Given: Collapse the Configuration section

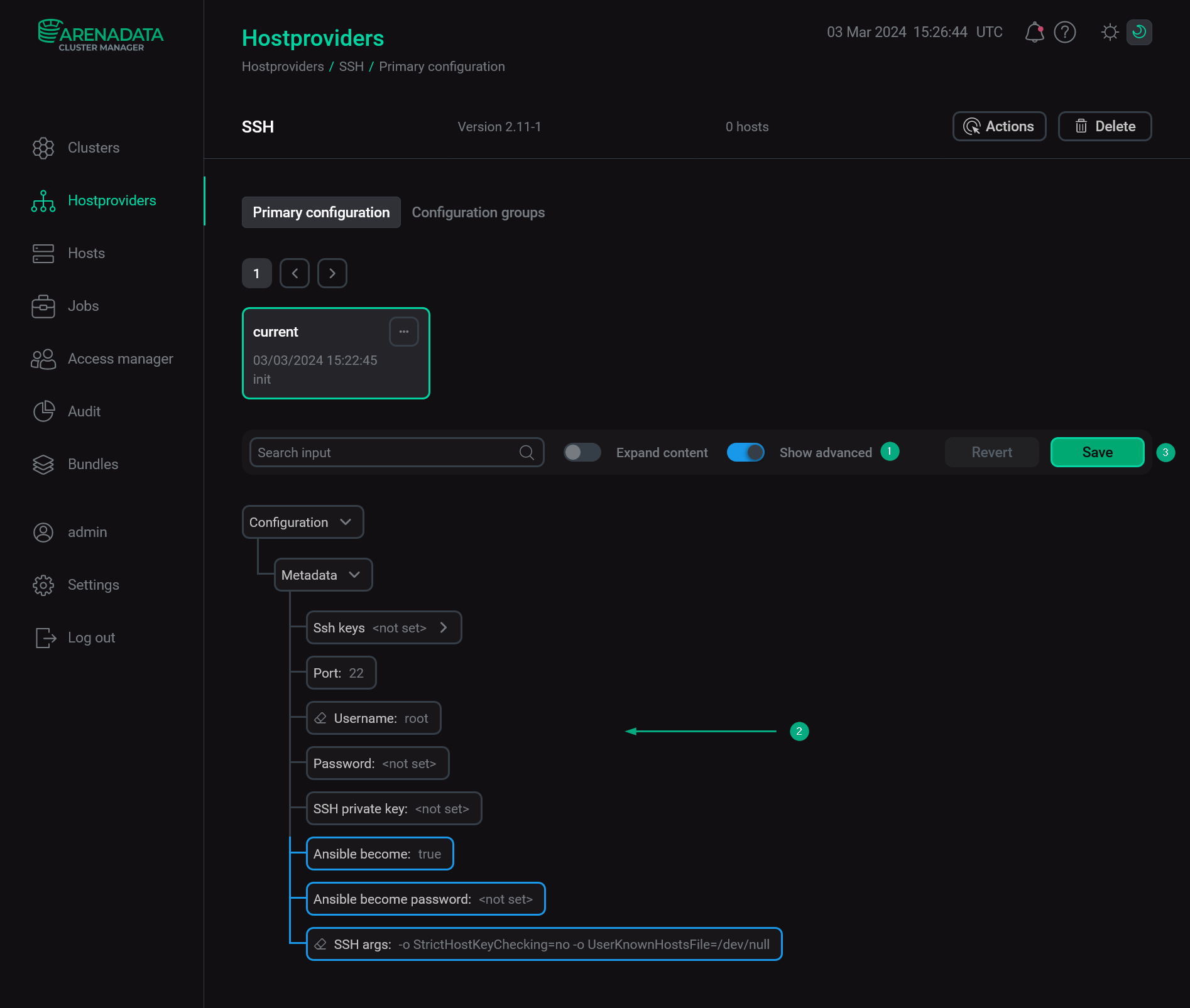Looking at the screenshot, I should (346, 521).
